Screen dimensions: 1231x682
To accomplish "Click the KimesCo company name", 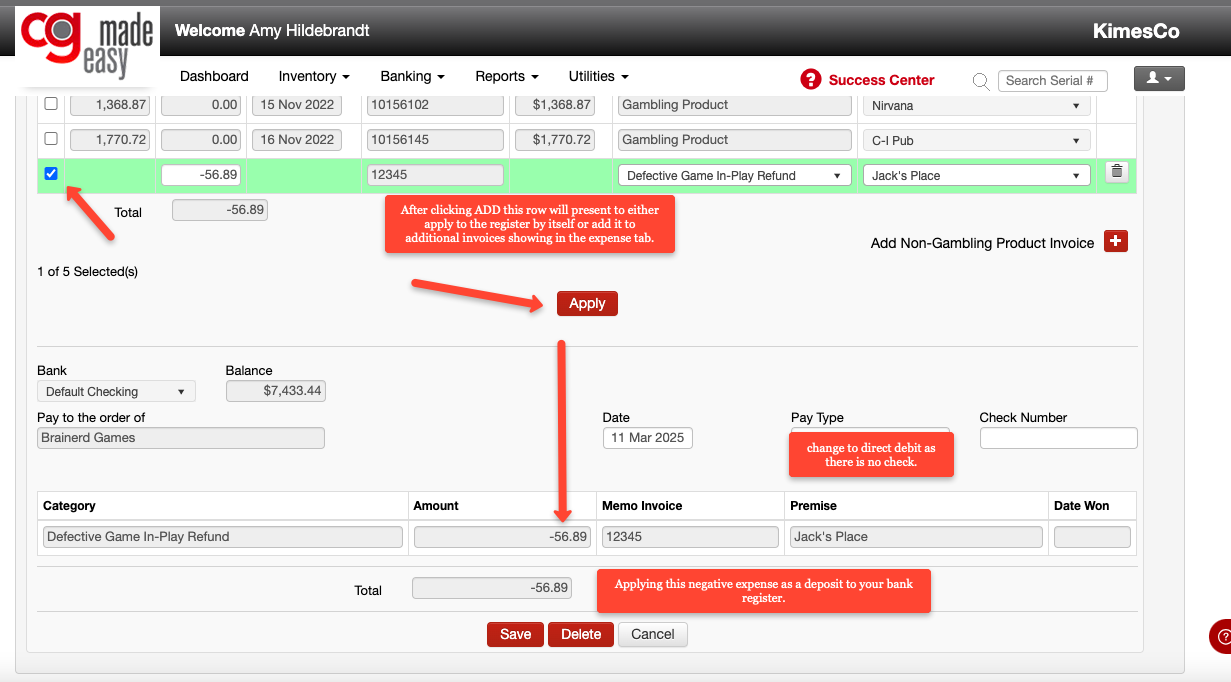I will click(1136, 31).
